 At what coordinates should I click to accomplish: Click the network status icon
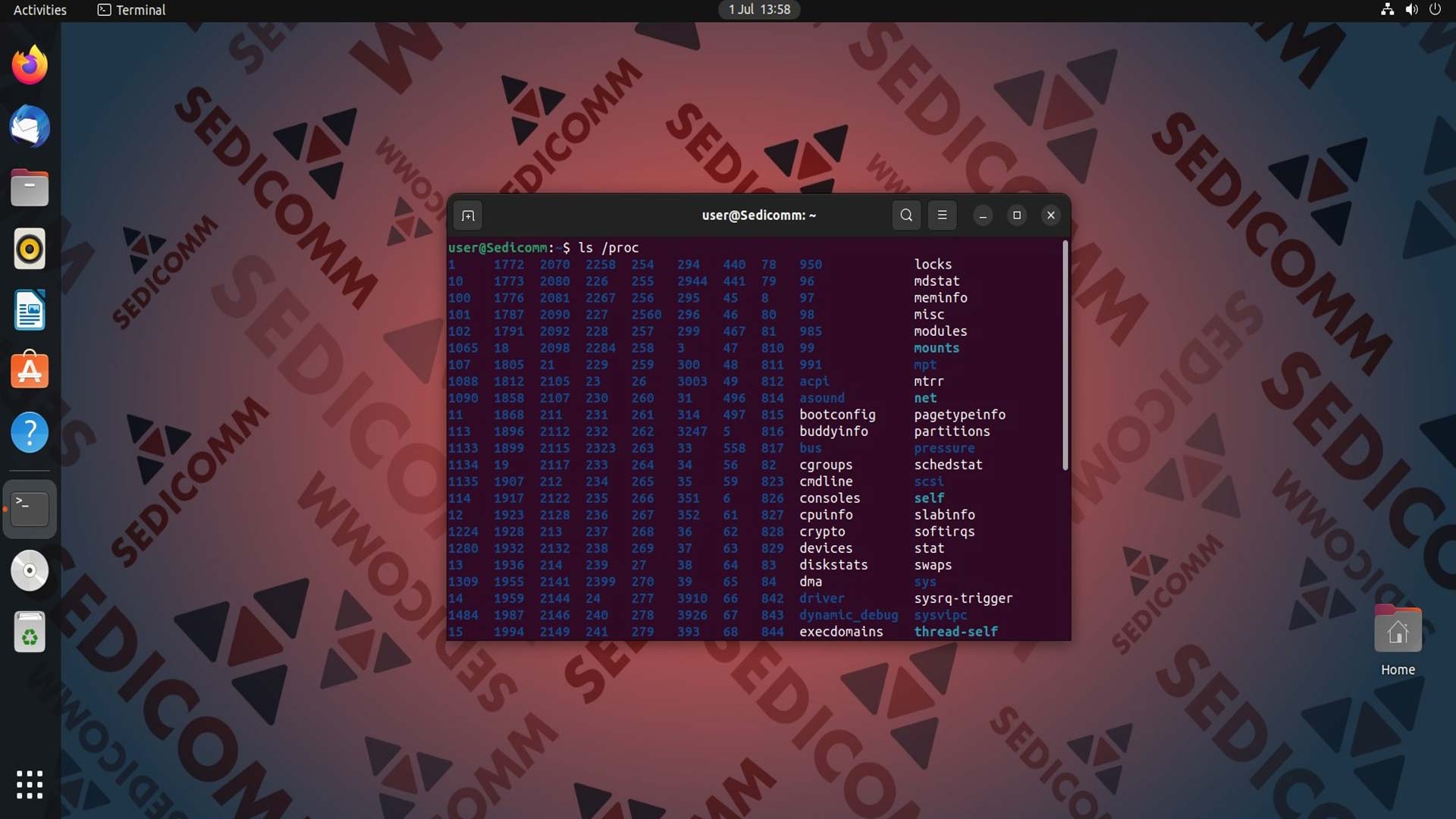coord(1387,10)
